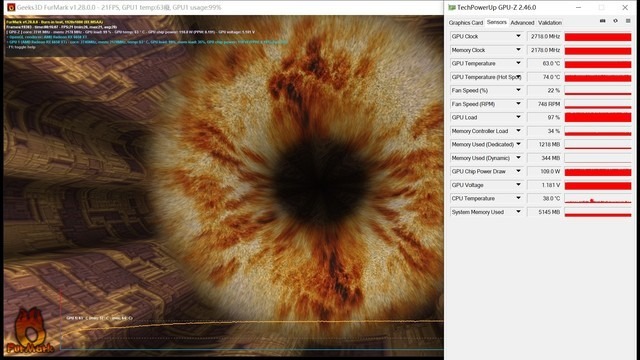Click the GPU Voltage red graph bar

coord(598,185)
